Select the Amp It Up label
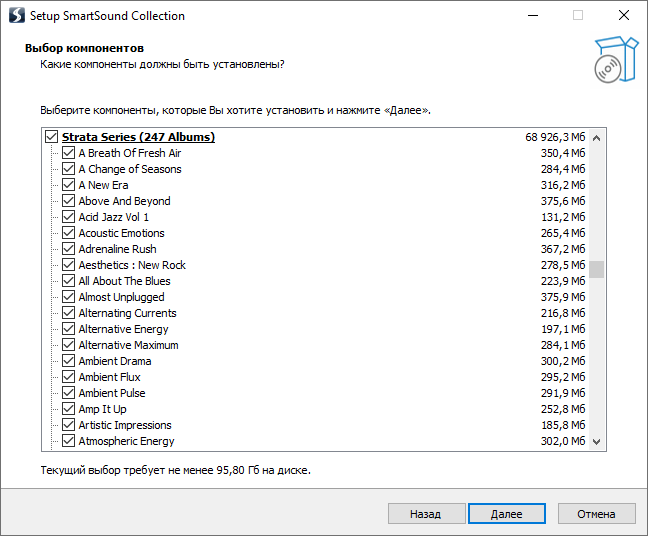 (102, 409)
